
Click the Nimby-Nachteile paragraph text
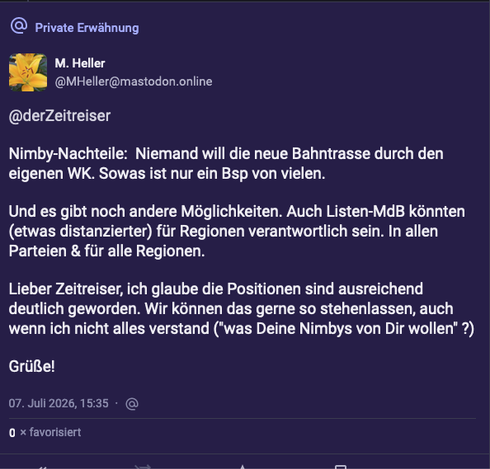(x=226, y=164)
